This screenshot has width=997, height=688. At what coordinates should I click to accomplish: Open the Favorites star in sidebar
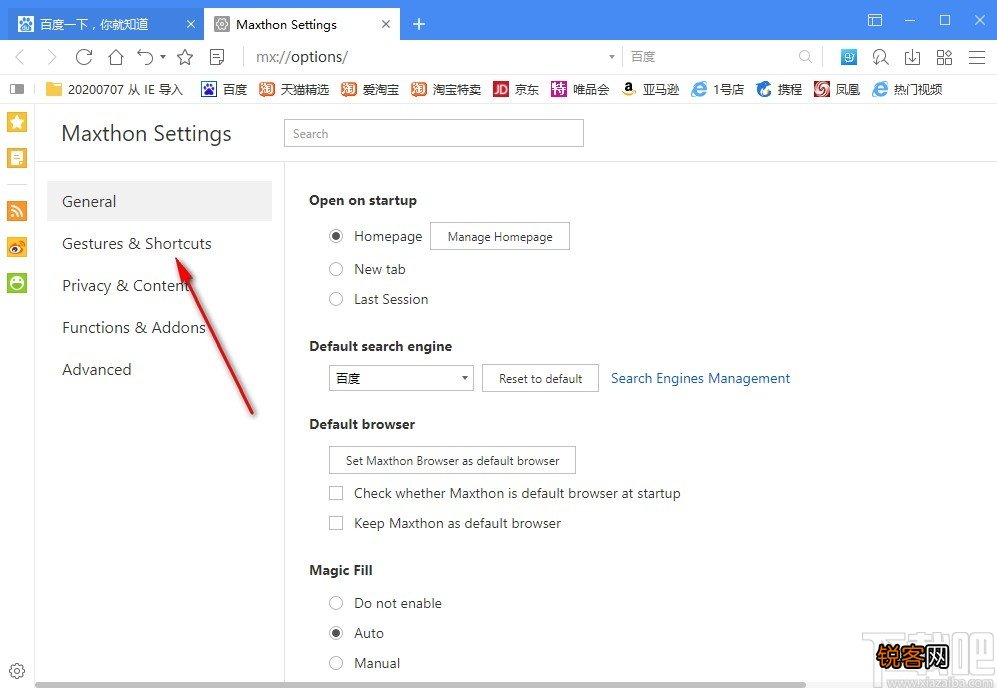17,121
